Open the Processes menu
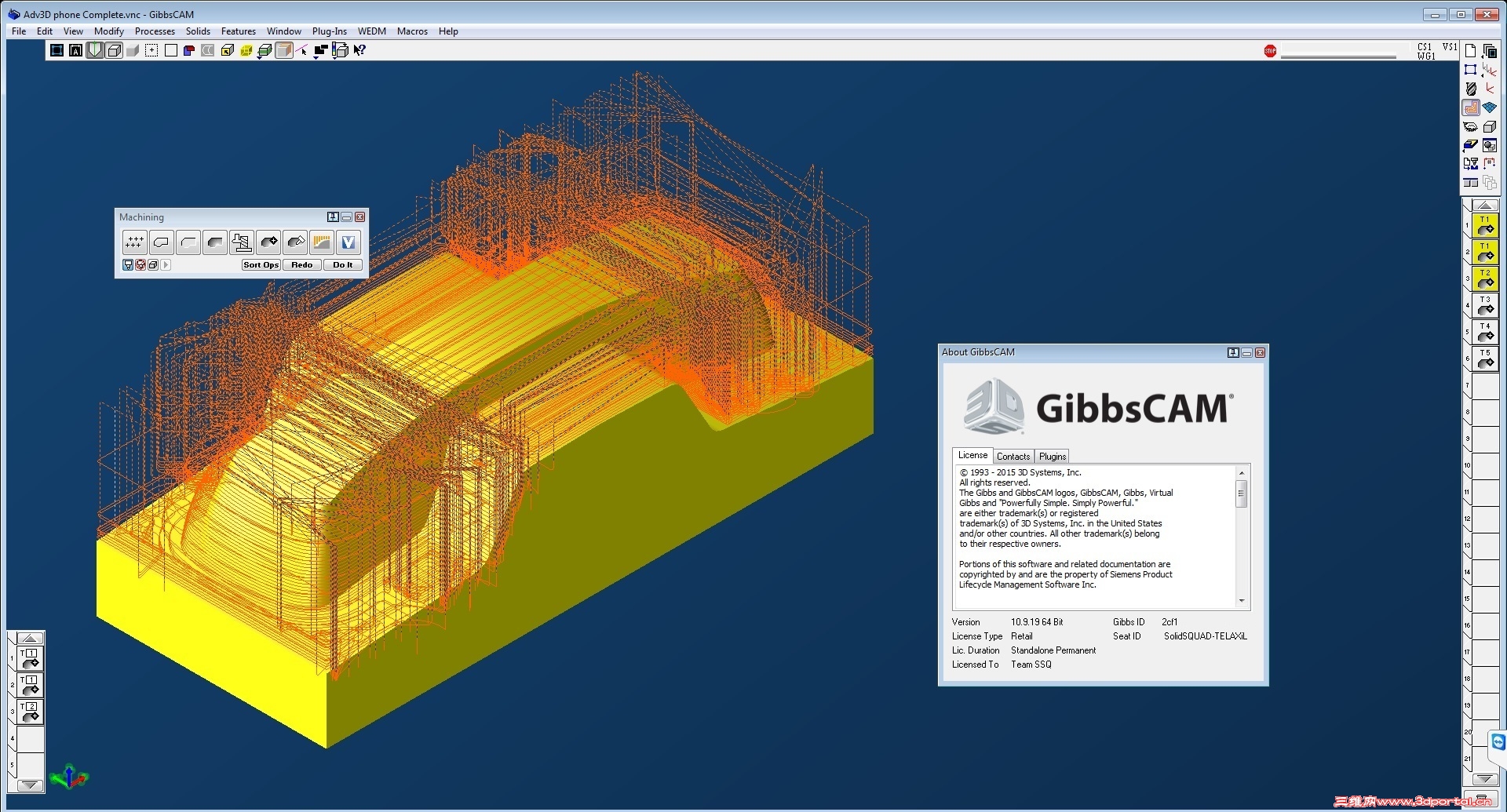Image resolution: width=1507 pixels, height=812 pixels. tap(155, 31)
